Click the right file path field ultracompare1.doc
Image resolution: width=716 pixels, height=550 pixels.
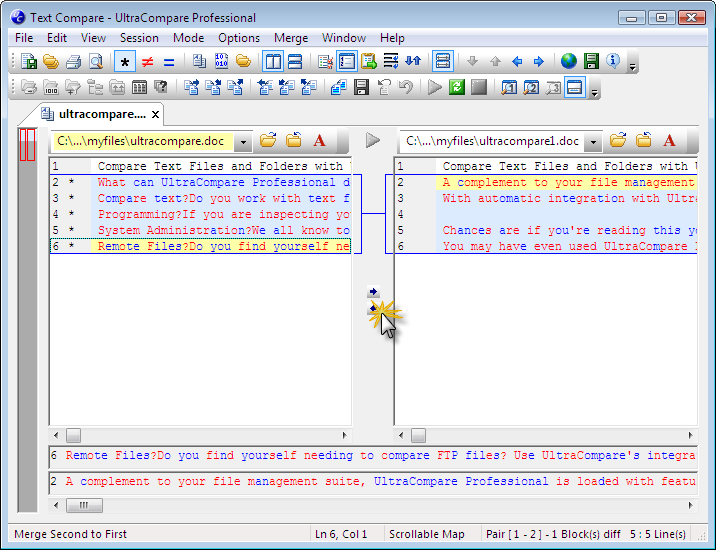[x=493, y=141]
